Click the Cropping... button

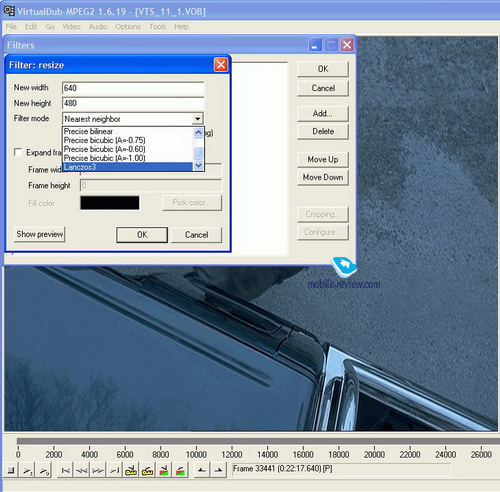point(323,214)
